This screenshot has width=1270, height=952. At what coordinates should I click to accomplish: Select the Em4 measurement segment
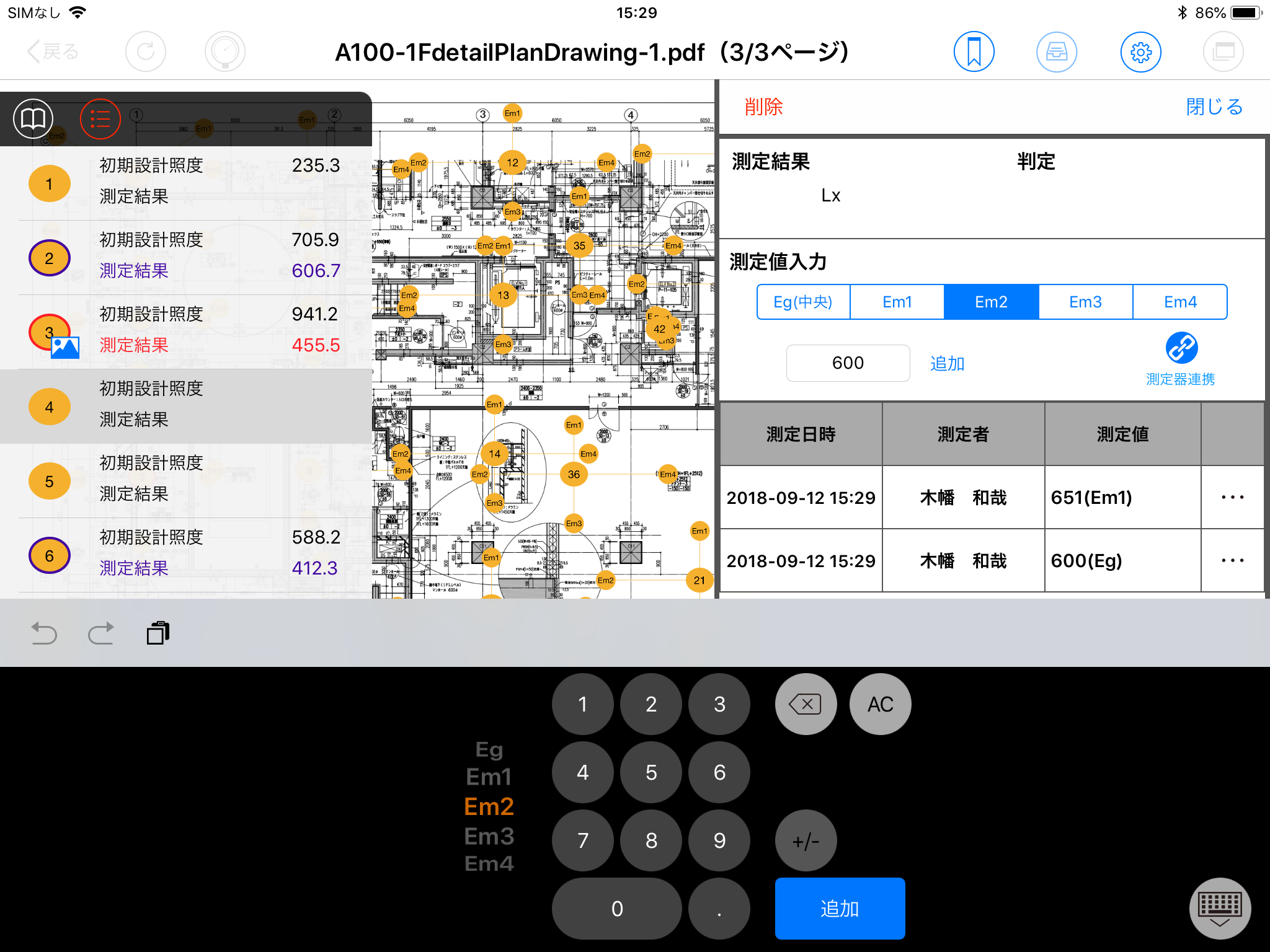(x=1179, y=302)
